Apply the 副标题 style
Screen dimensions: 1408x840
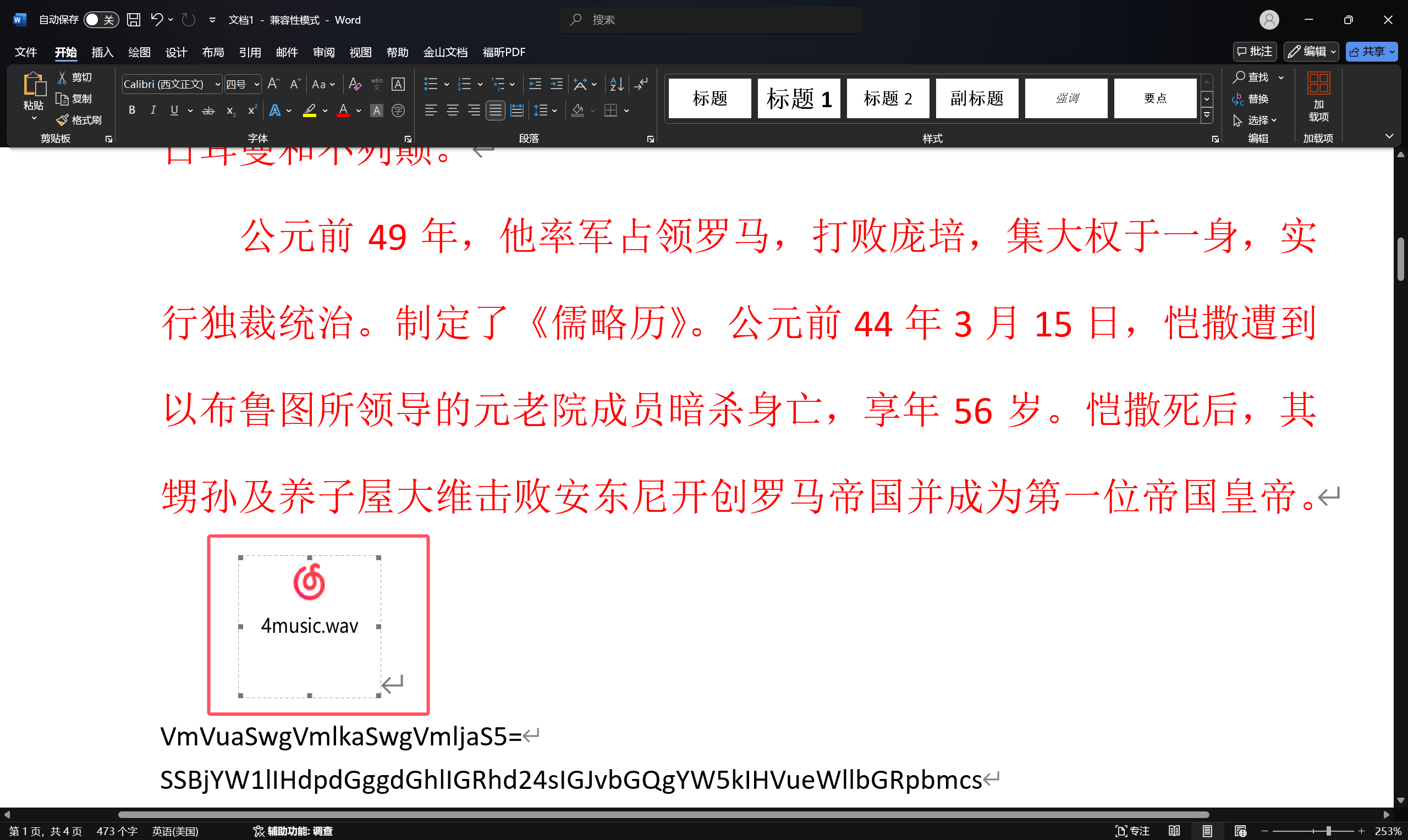click(x=977, y=98)
